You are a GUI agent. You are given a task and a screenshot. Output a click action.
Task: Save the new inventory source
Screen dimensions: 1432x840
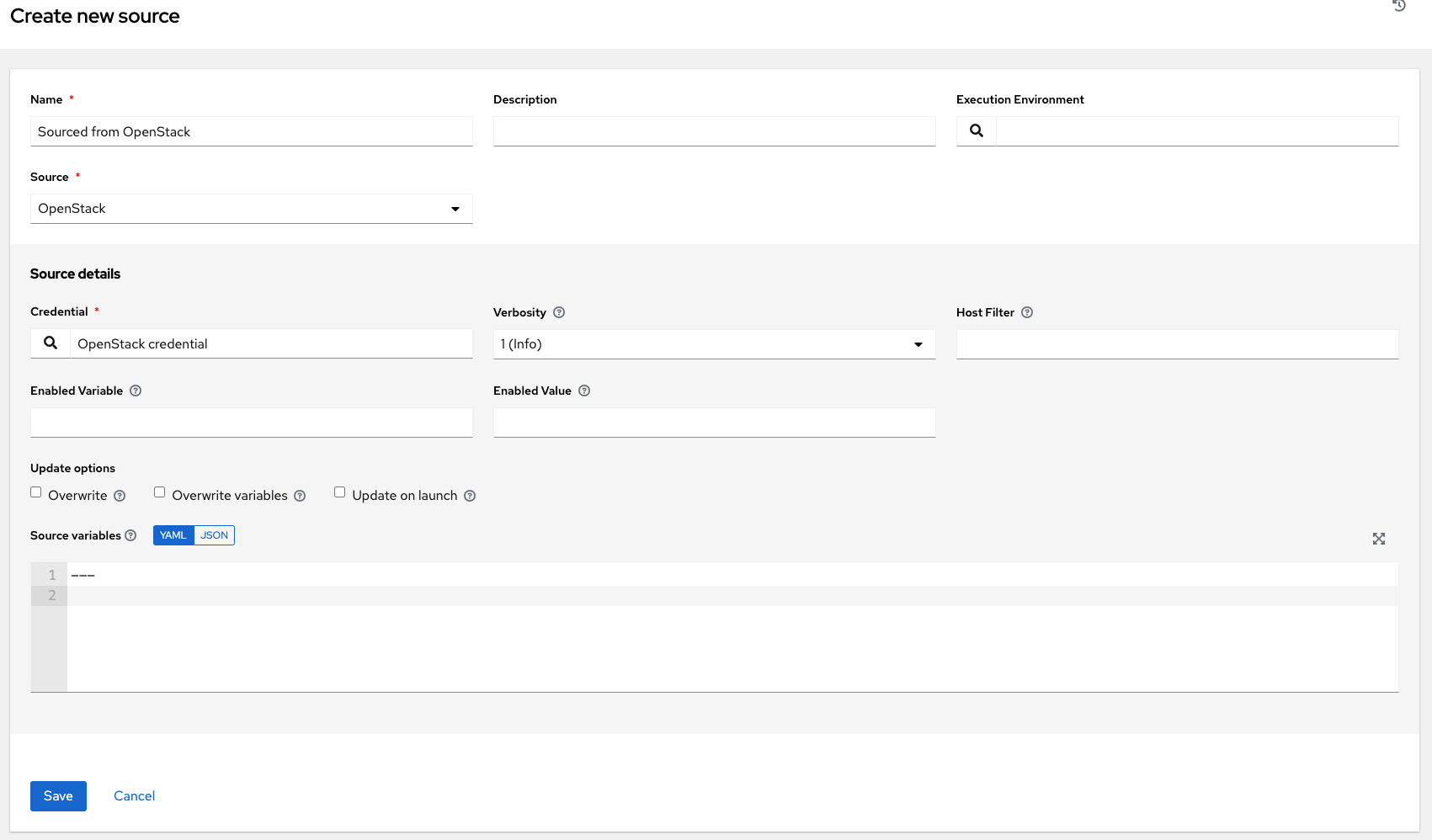58,795
